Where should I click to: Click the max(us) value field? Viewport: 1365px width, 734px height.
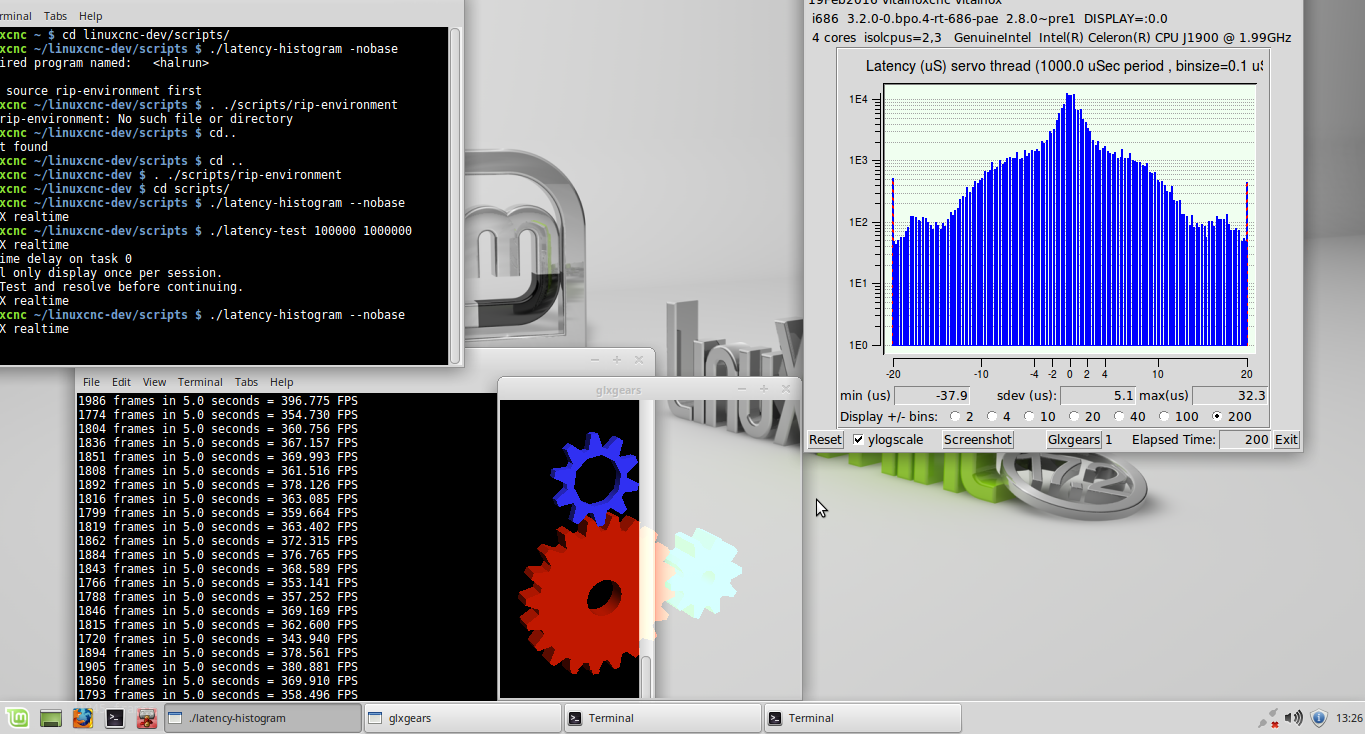pos(1230,396)
